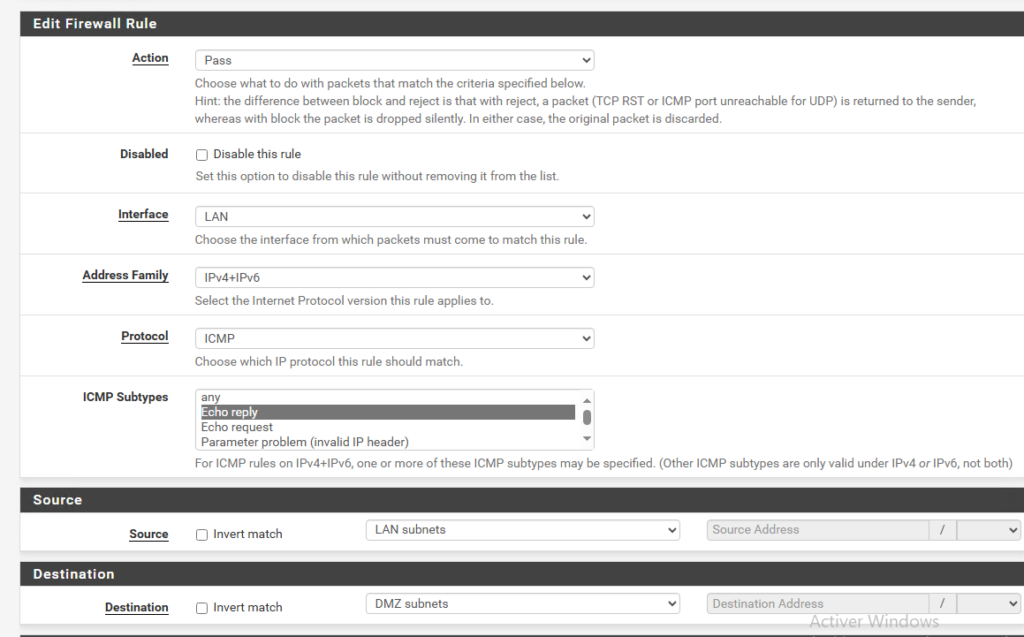Click the underlined Address Family link
The width and height of the screenshot is (1024, 637).
[x=125, y=275]
